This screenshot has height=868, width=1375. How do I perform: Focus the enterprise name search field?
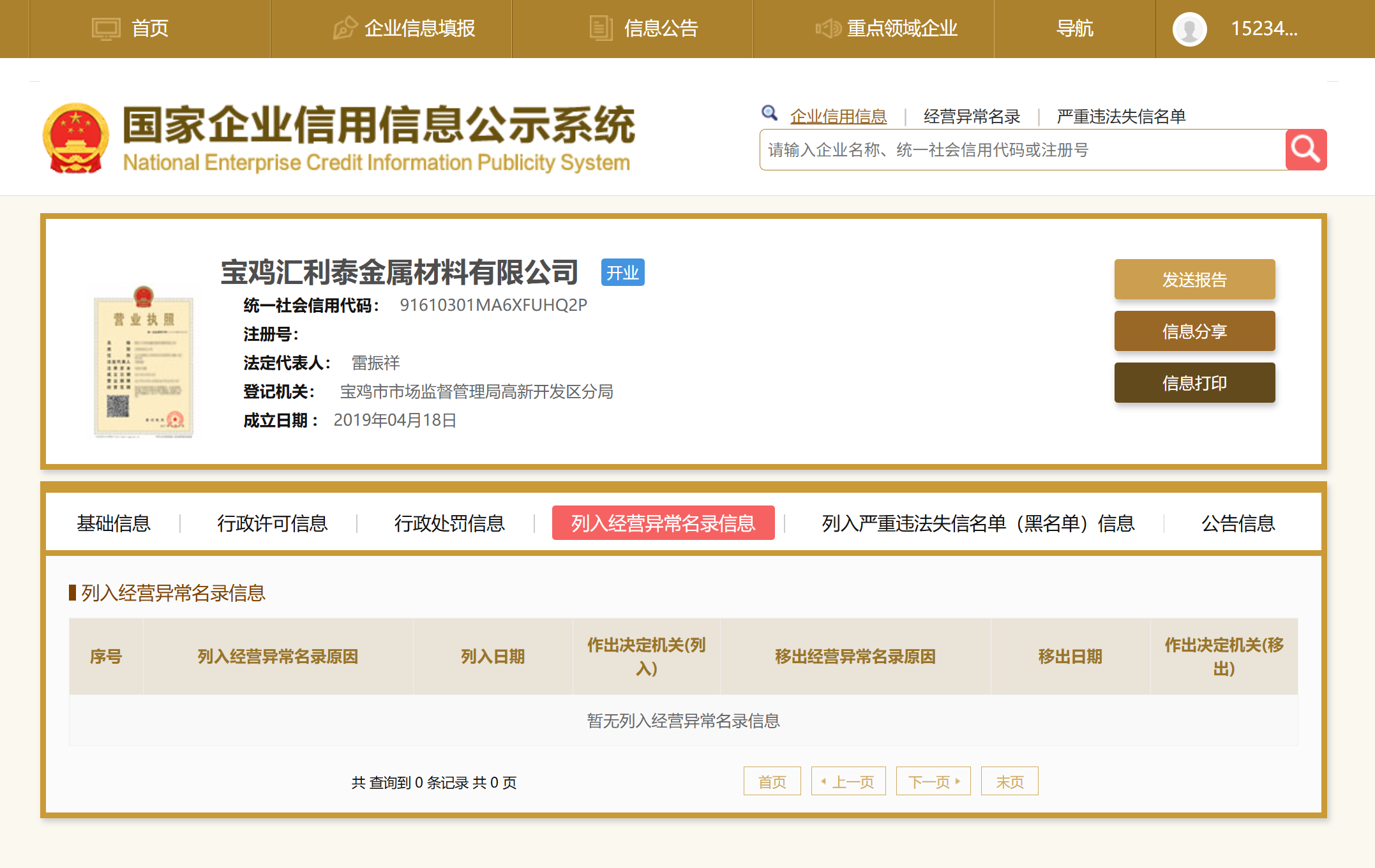click(1021, 150)
